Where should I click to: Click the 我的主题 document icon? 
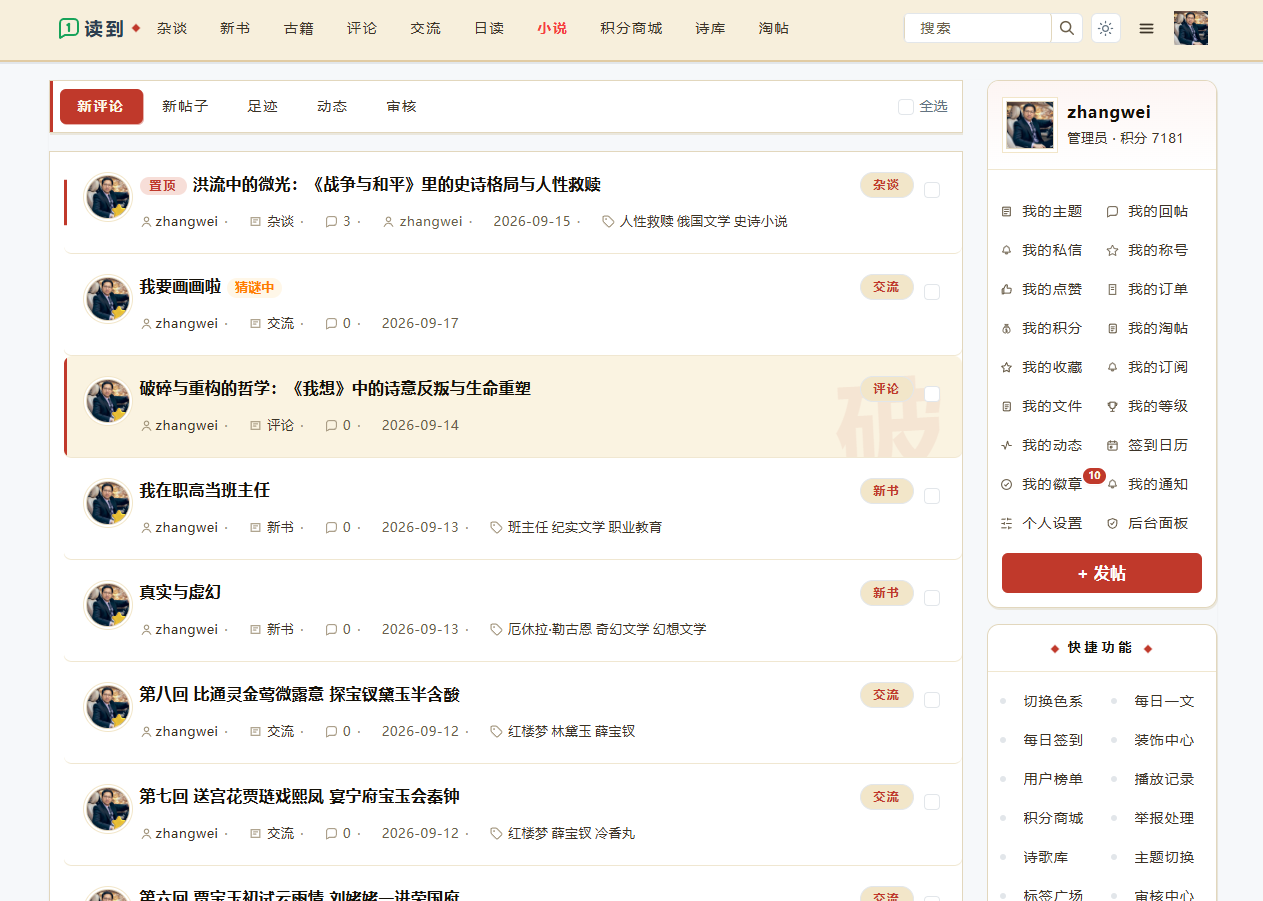(x=1007, y=211)
